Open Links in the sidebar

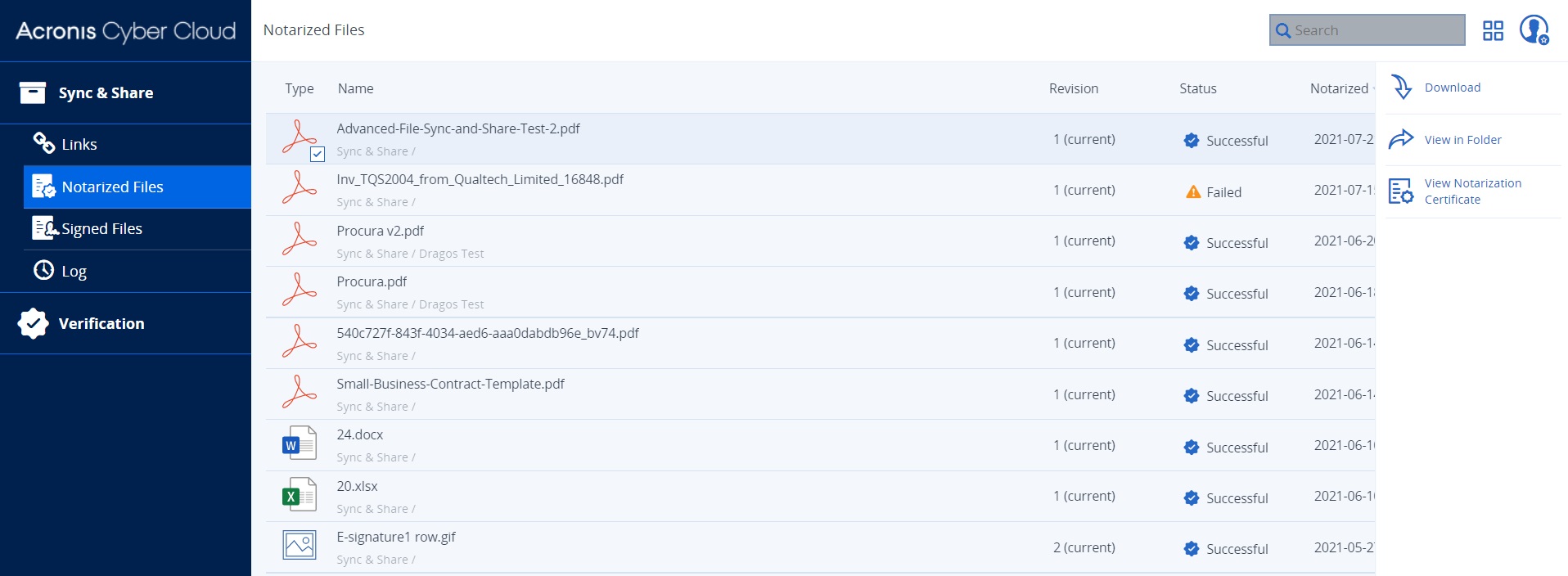[79, 145]
